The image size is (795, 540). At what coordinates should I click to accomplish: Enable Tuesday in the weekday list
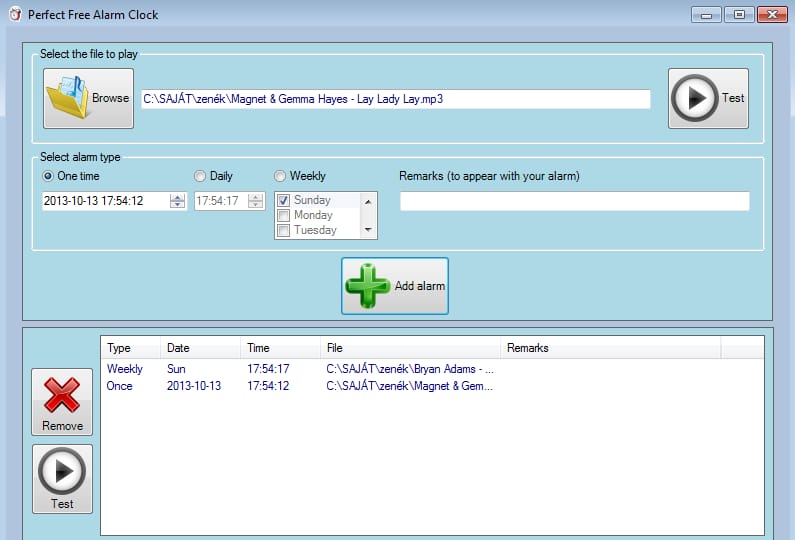[x=283, y=230]
